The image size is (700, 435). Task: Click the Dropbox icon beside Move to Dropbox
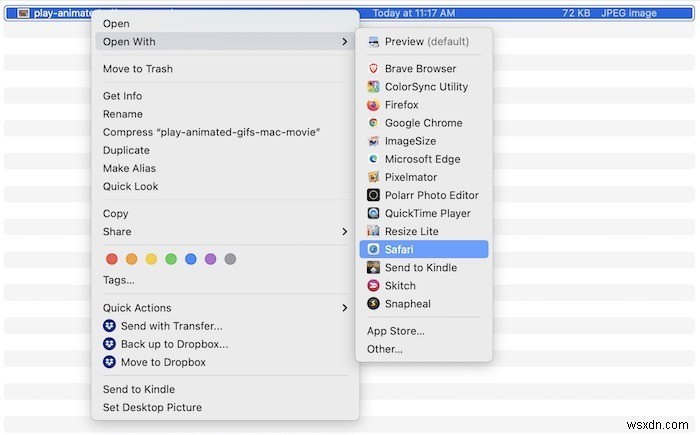[110, 362]
